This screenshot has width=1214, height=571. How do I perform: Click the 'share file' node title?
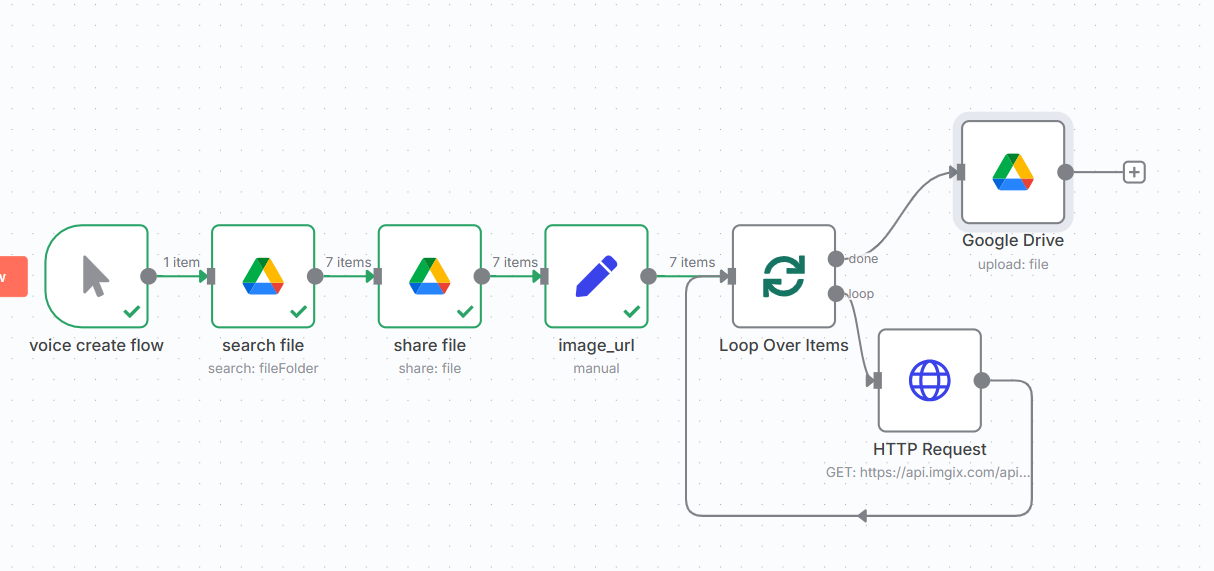(x=430, y=345)
